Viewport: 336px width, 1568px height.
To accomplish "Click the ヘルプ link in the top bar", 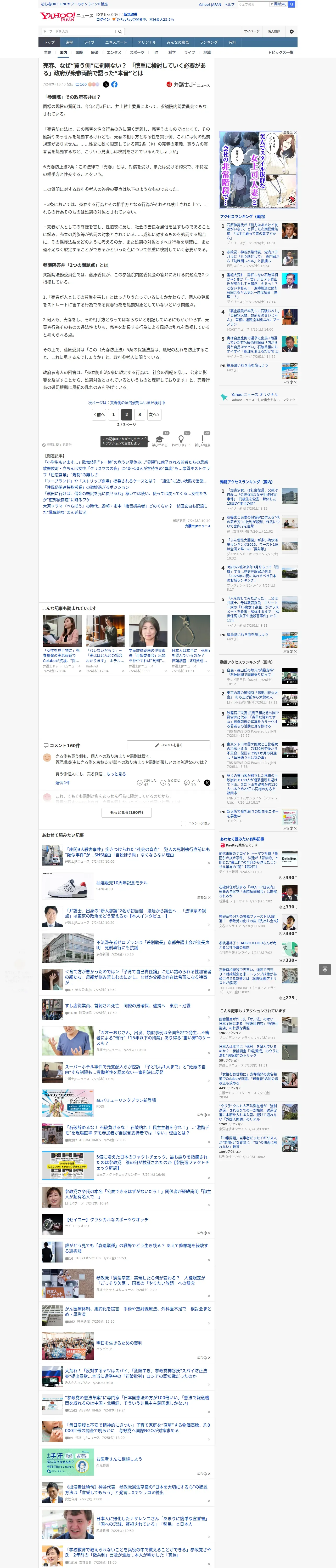I will (229, 4).
